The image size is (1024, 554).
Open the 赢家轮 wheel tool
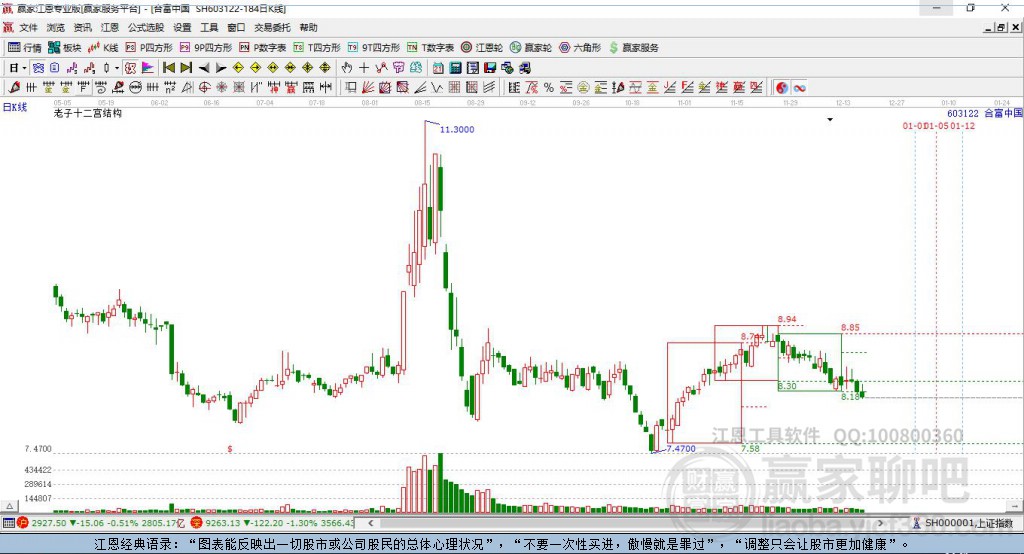coord(531,48)
